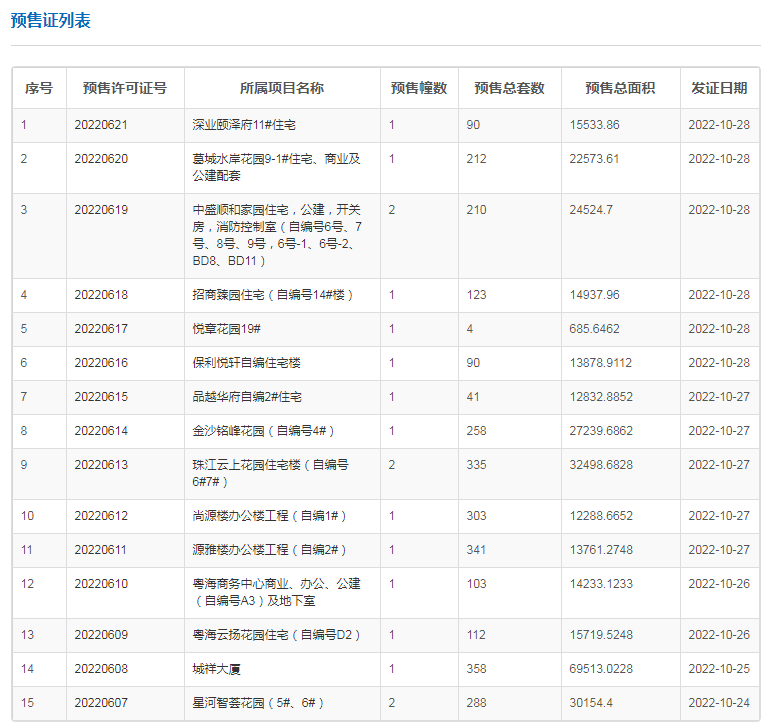Click area value 13761.2748
Viewport: 769px width, 728px height.
pyautogui.click(x=601, y=550)
